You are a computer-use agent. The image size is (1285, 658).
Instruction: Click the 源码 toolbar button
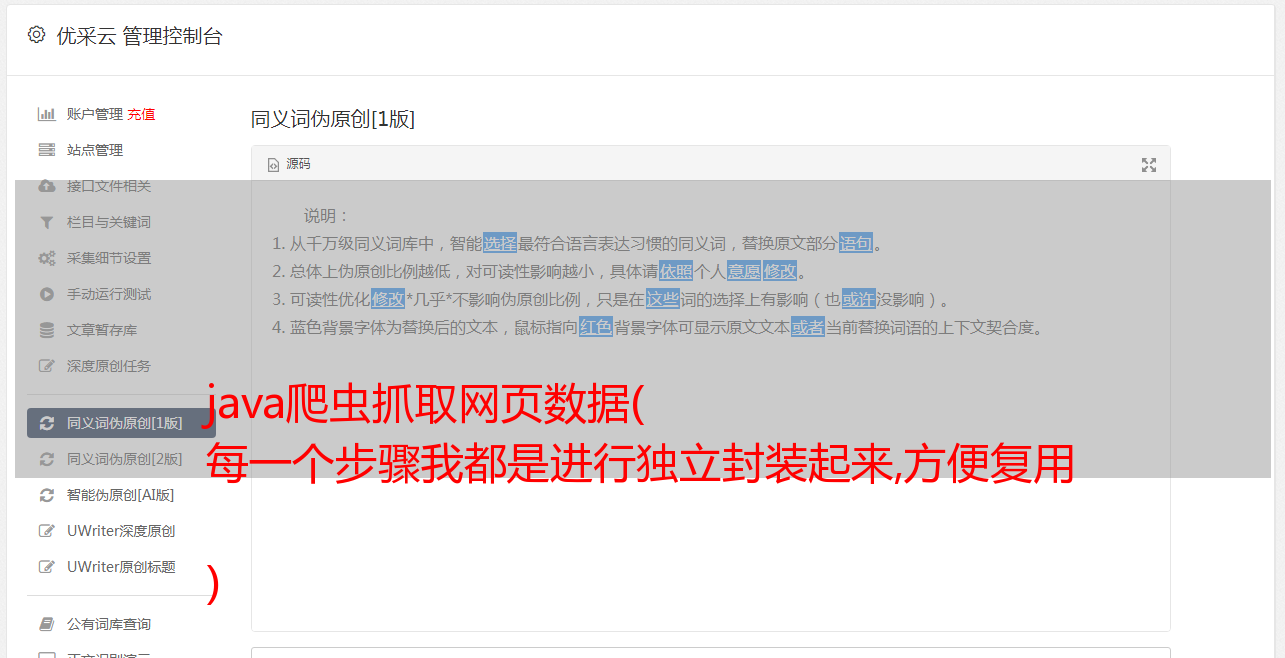[289, 164]
